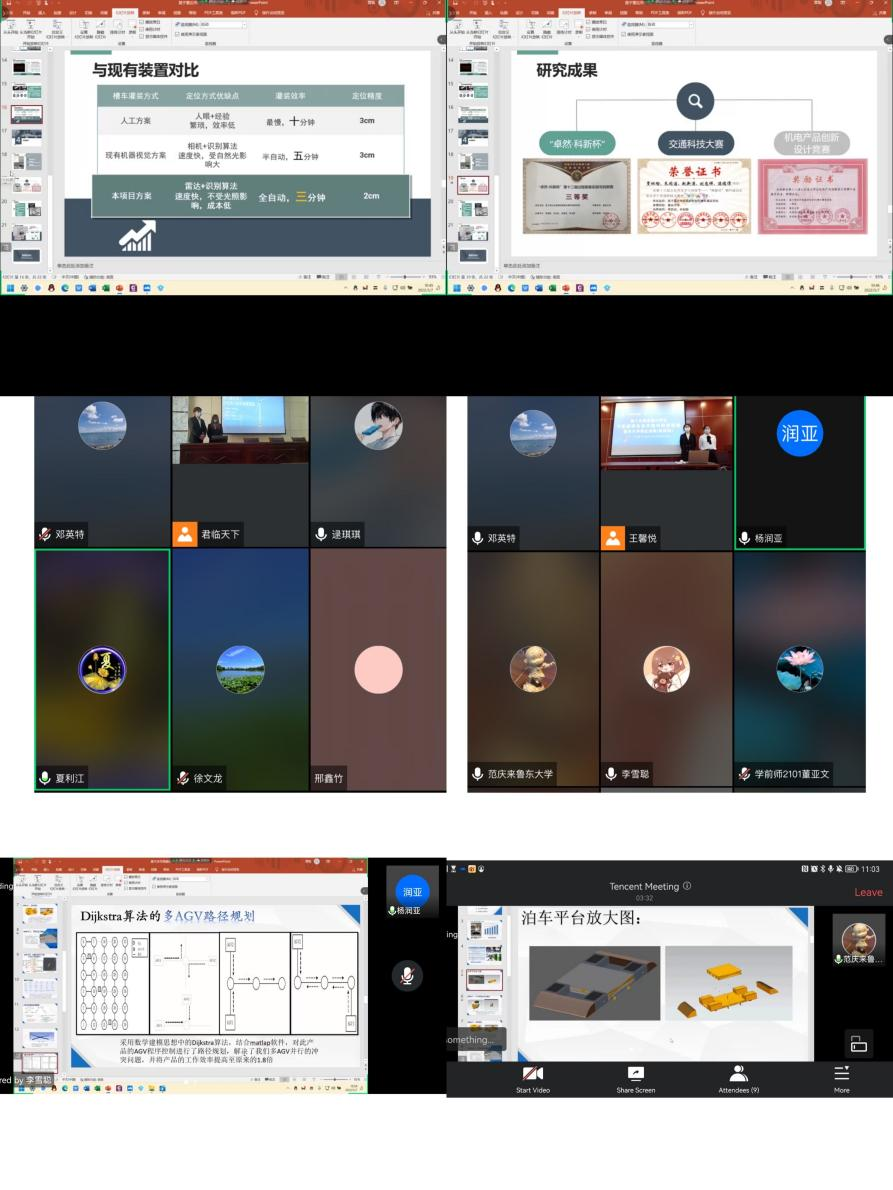This screenshot has height=1190, width=893.
Task: Expand monitor dropdown in 研究成果 window
Action: 689,24
